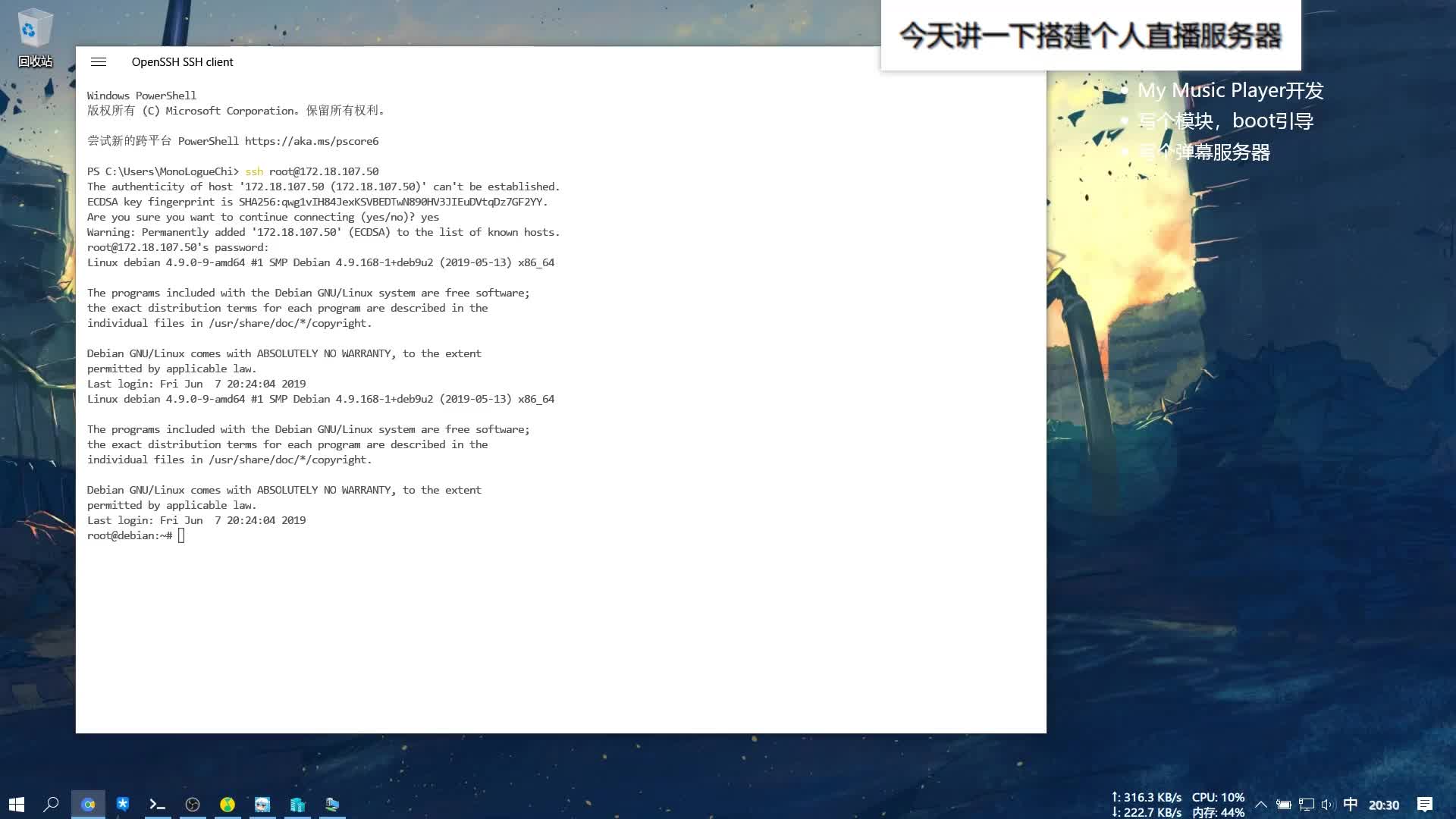
Task: Click the "boot引导" bullet text
Action: click(1272, 121)
